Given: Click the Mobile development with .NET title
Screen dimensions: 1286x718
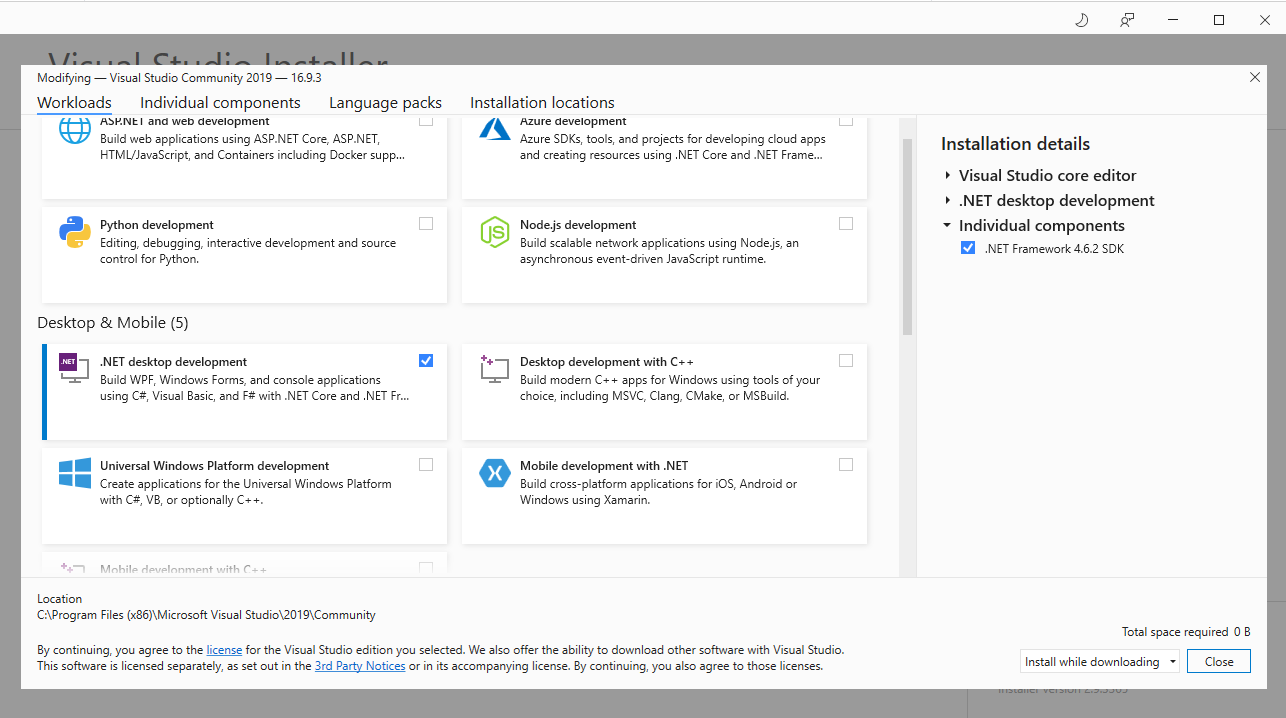Looking at the screenshot, I should click(x=604, y=466).
